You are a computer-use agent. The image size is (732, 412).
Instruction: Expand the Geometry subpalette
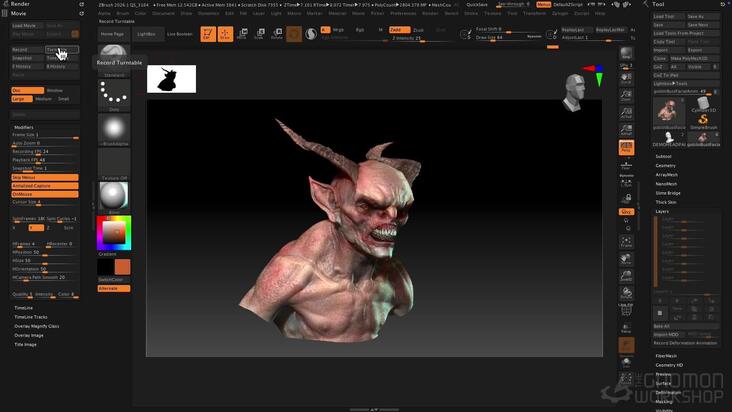[x=665, y=166]
